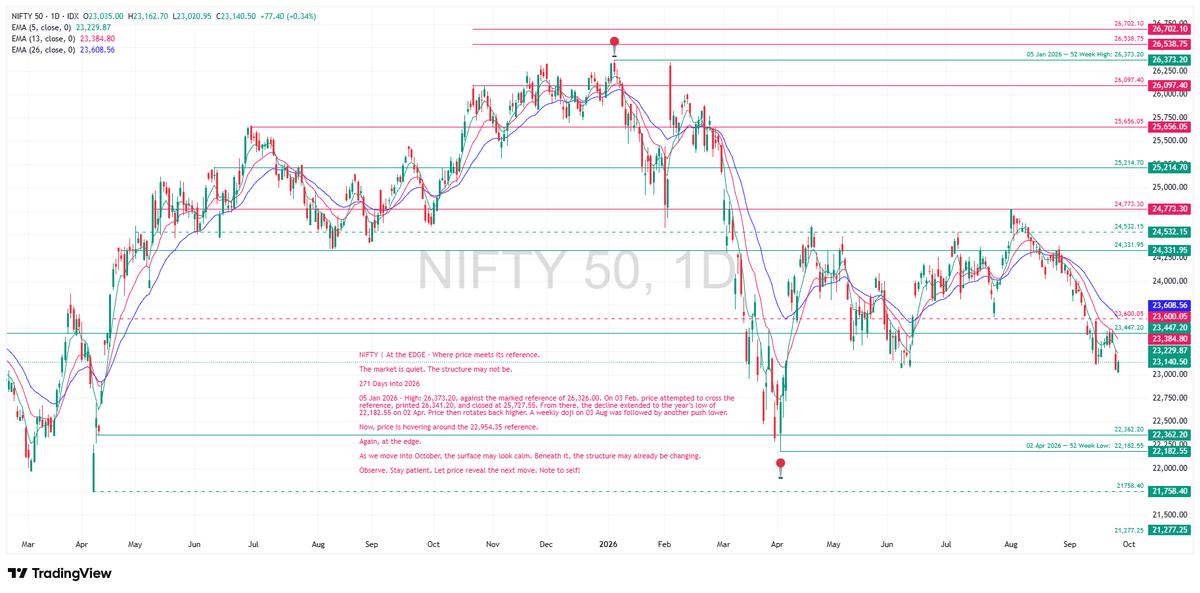Image resolution: width=1200 pixels, height=593 pixels.
Task: Click the note '271 Days into 2026'
Action: pyautogui.click(x=390, y=384)
